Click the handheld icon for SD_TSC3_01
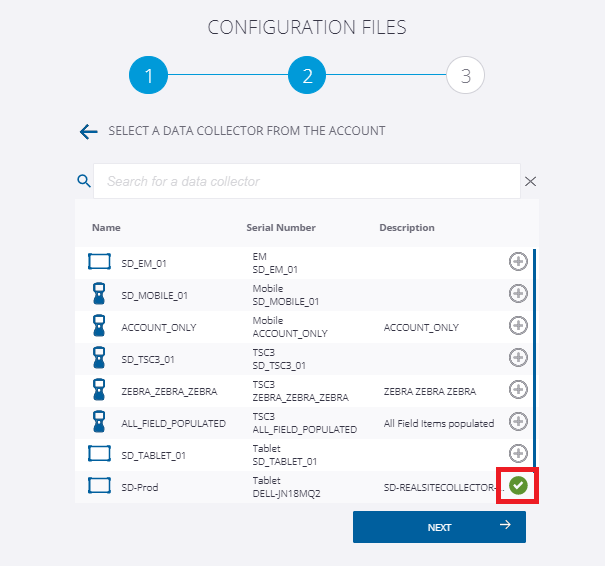The width and height of the screenshot is (605, 566). (99, 358)
